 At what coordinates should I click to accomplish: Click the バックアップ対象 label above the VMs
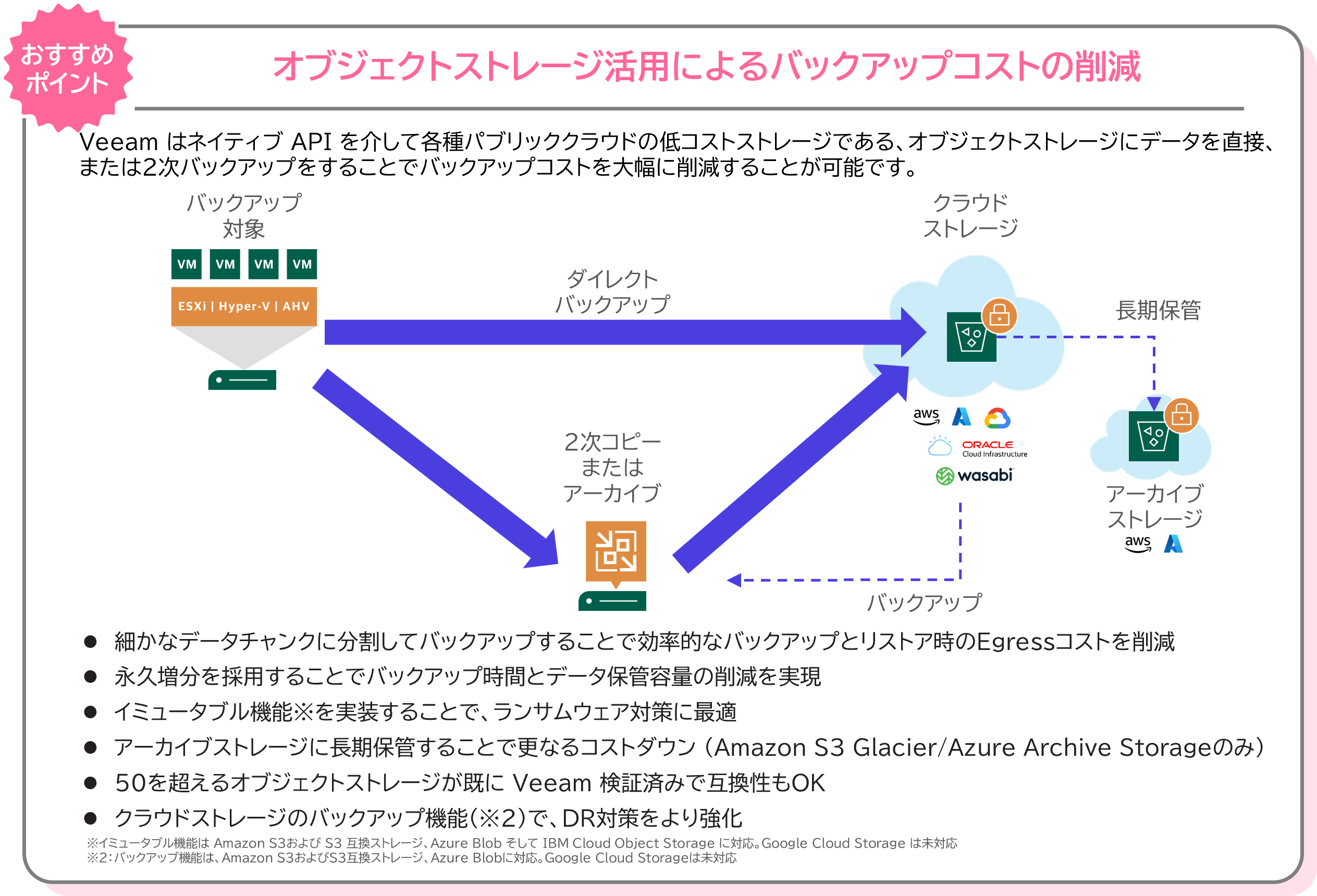pyautogui.click(x=244, y=216)
